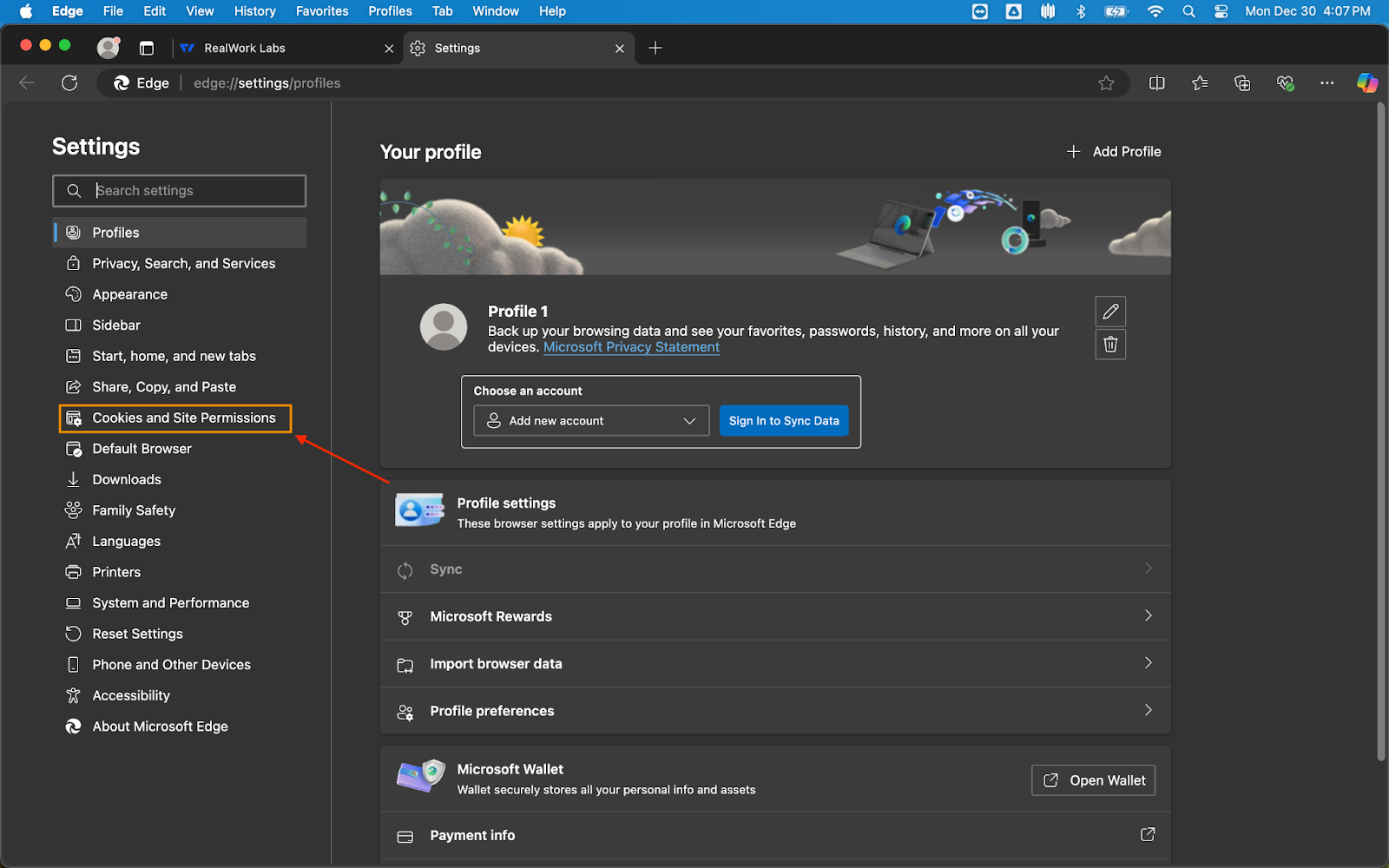Screen dimensions: 1389x868
Task: Go to Languages settings
Action: (x=179, y=542)
